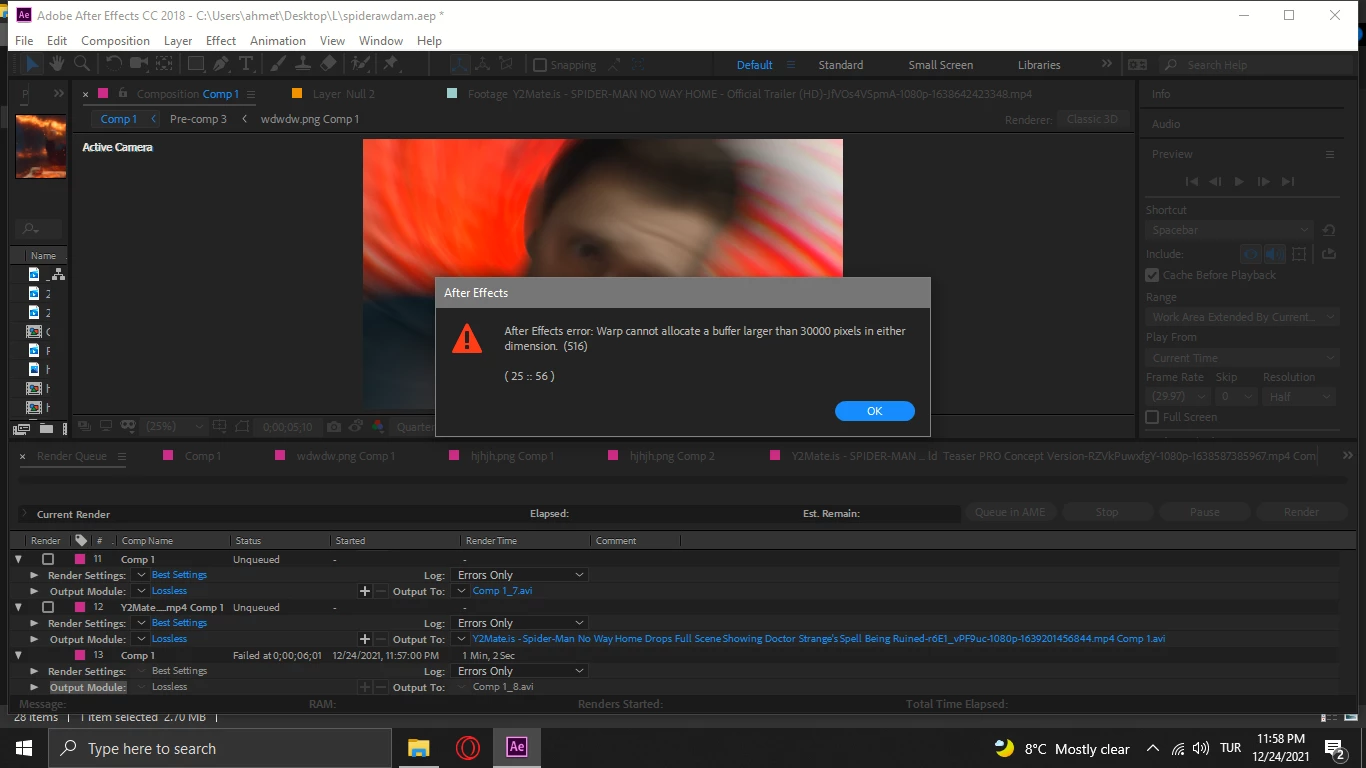This screenshot has height=768, width=1366.
Task: Jump to first frame in Preview panel
Action: point(1191,181)
